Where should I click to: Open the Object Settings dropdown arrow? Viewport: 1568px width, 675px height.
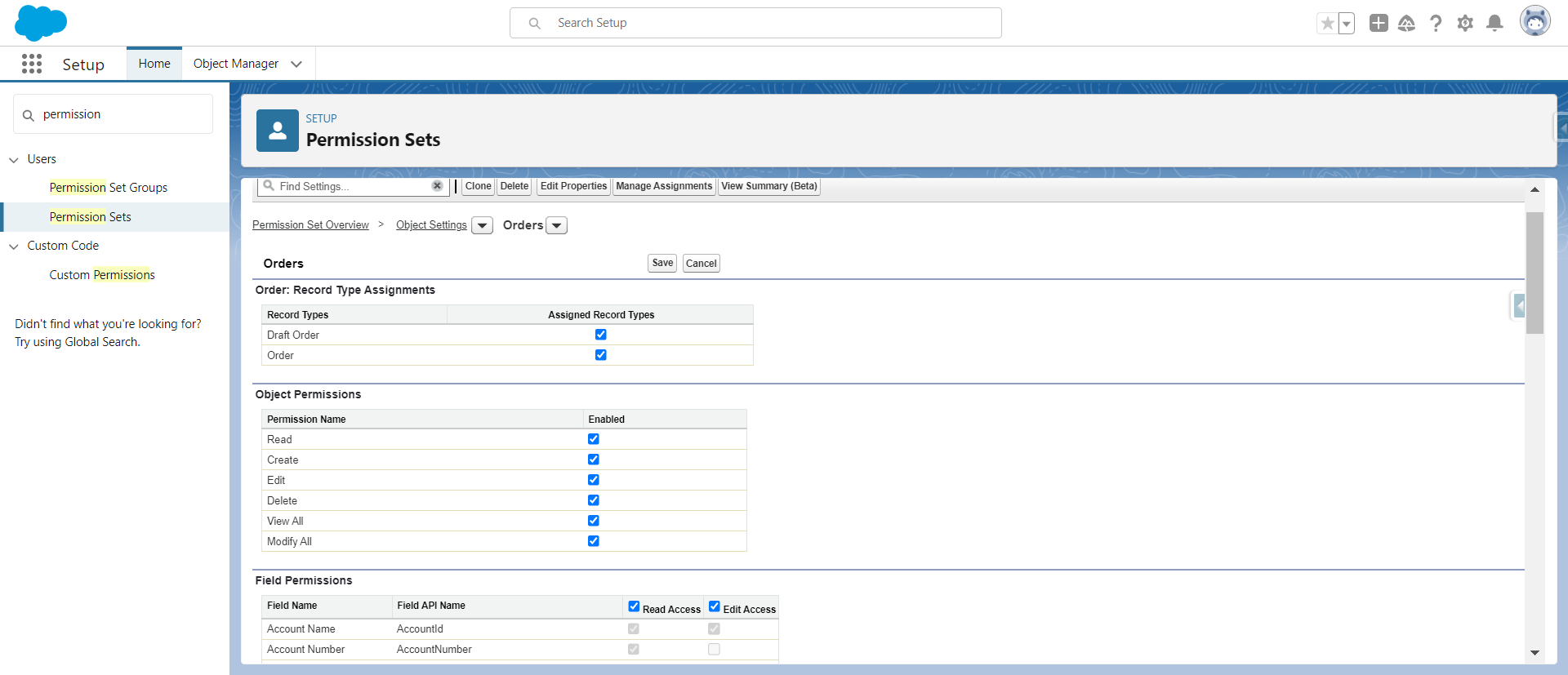coord(483,225)
